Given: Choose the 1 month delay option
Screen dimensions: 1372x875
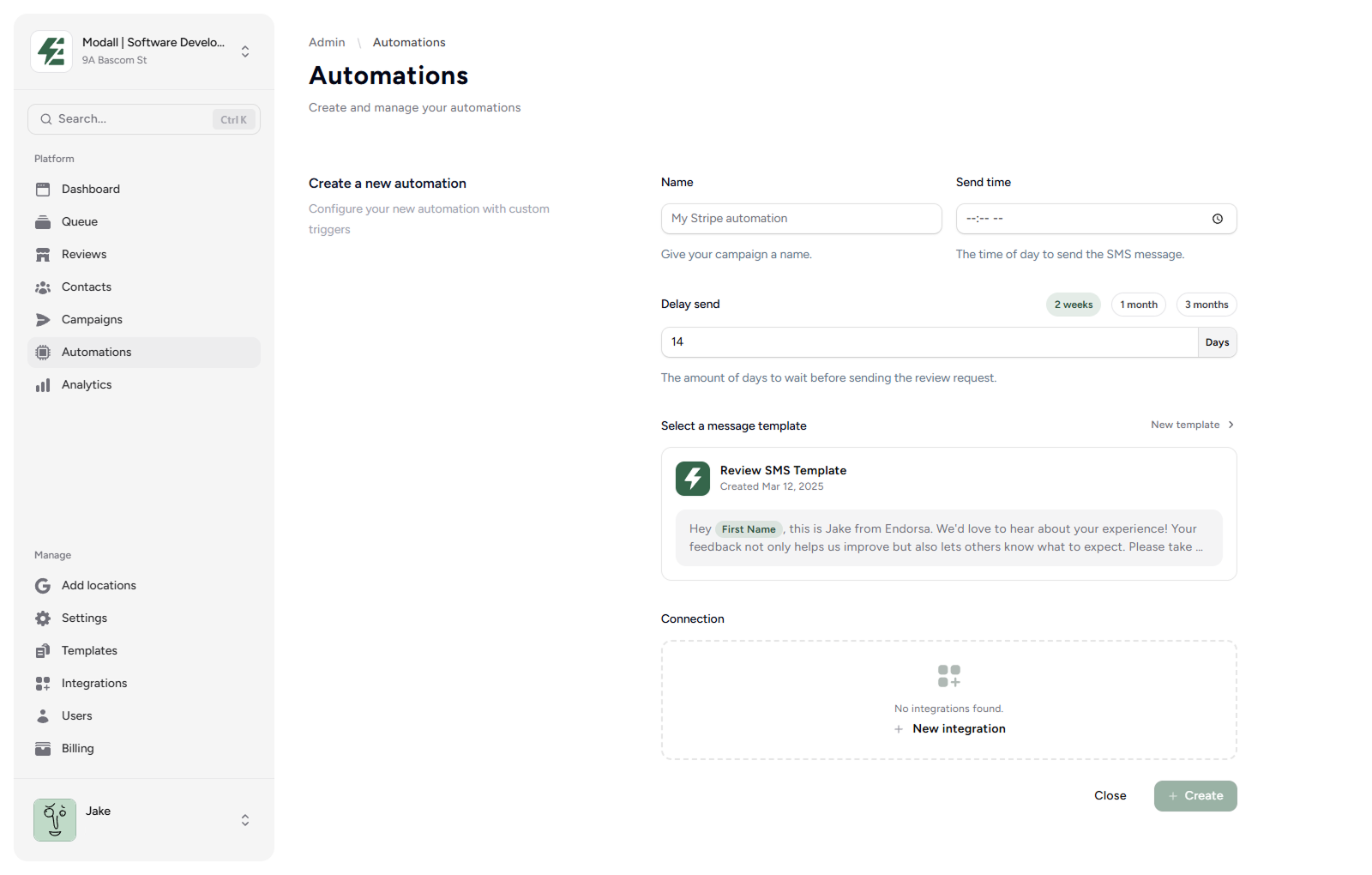Looking at the screenshot, I should click(x=1138, y=305).
